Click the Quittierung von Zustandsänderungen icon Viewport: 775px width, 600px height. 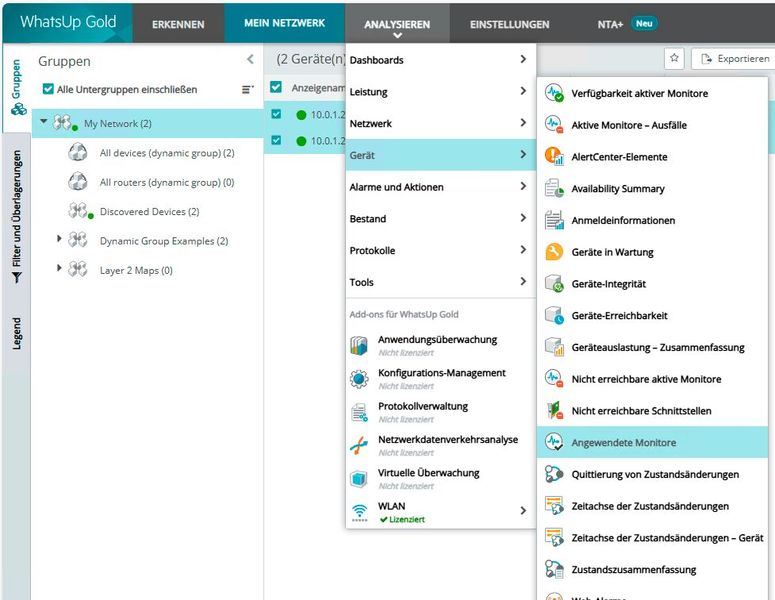click(x=554, y=474)
